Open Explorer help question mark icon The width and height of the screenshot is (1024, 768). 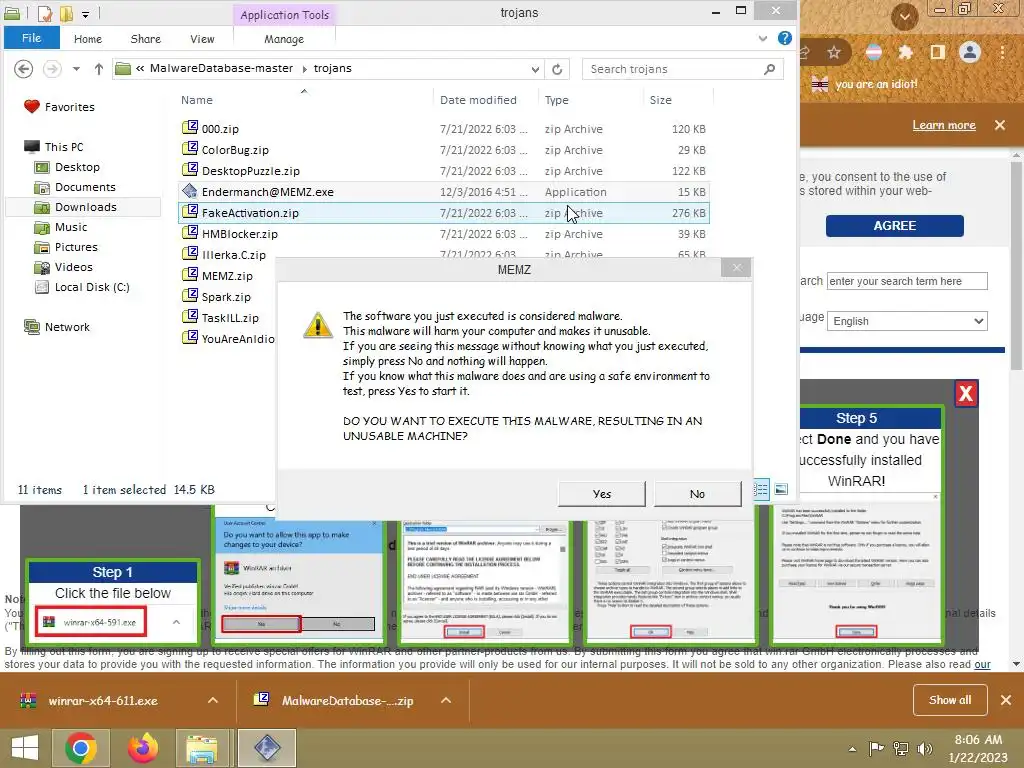[784, 39]
